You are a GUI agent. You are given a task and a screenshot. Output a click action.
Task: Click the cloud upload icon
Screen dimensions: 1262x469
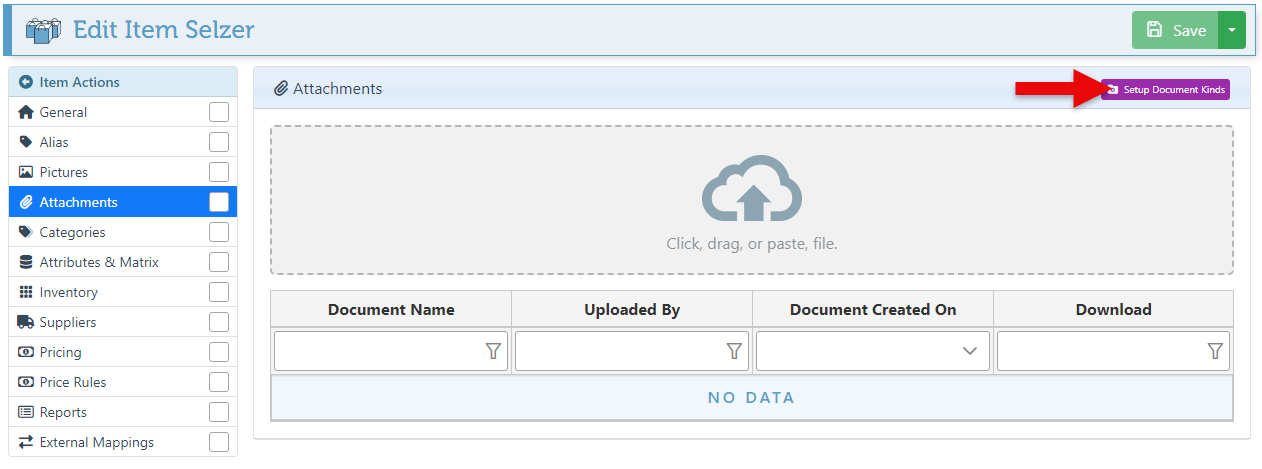pos(752,188)
